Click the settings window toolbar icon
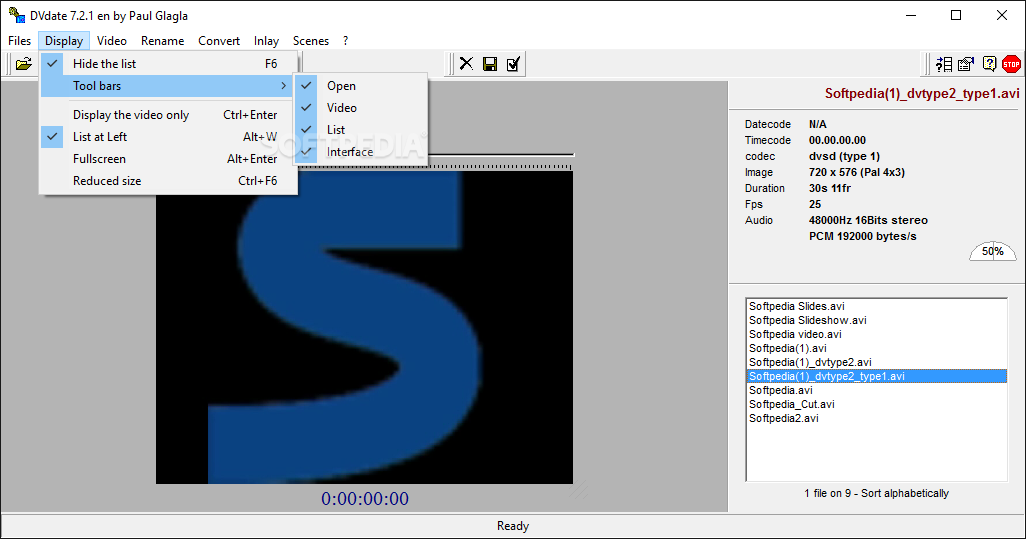Viewport: 1026px width, 539px height. pyautogui.click(x=966, y=64)
